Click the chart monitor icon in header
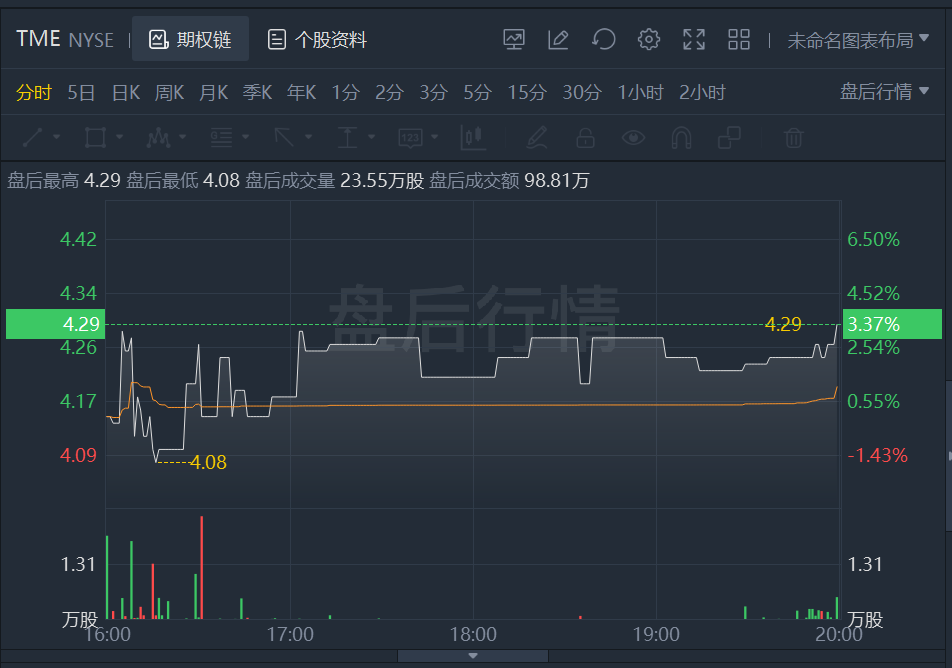952x668 pixels. pos(514,39)
